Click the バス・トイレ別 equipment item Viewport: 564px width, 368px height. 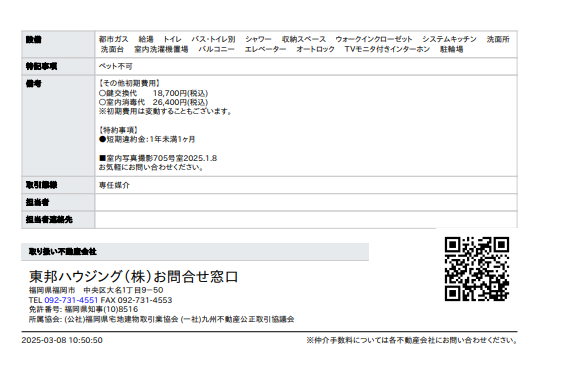tap(213, 39)
